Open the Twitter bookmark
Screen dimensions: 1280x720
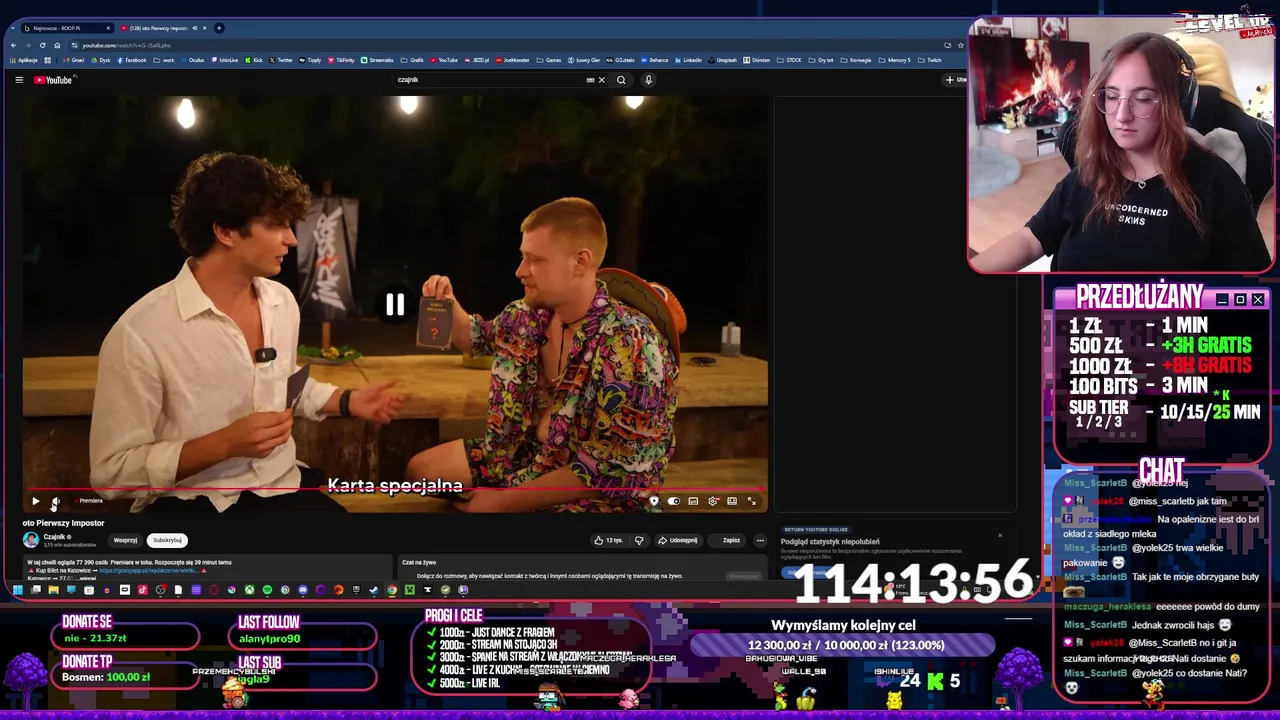coord(281,60)
